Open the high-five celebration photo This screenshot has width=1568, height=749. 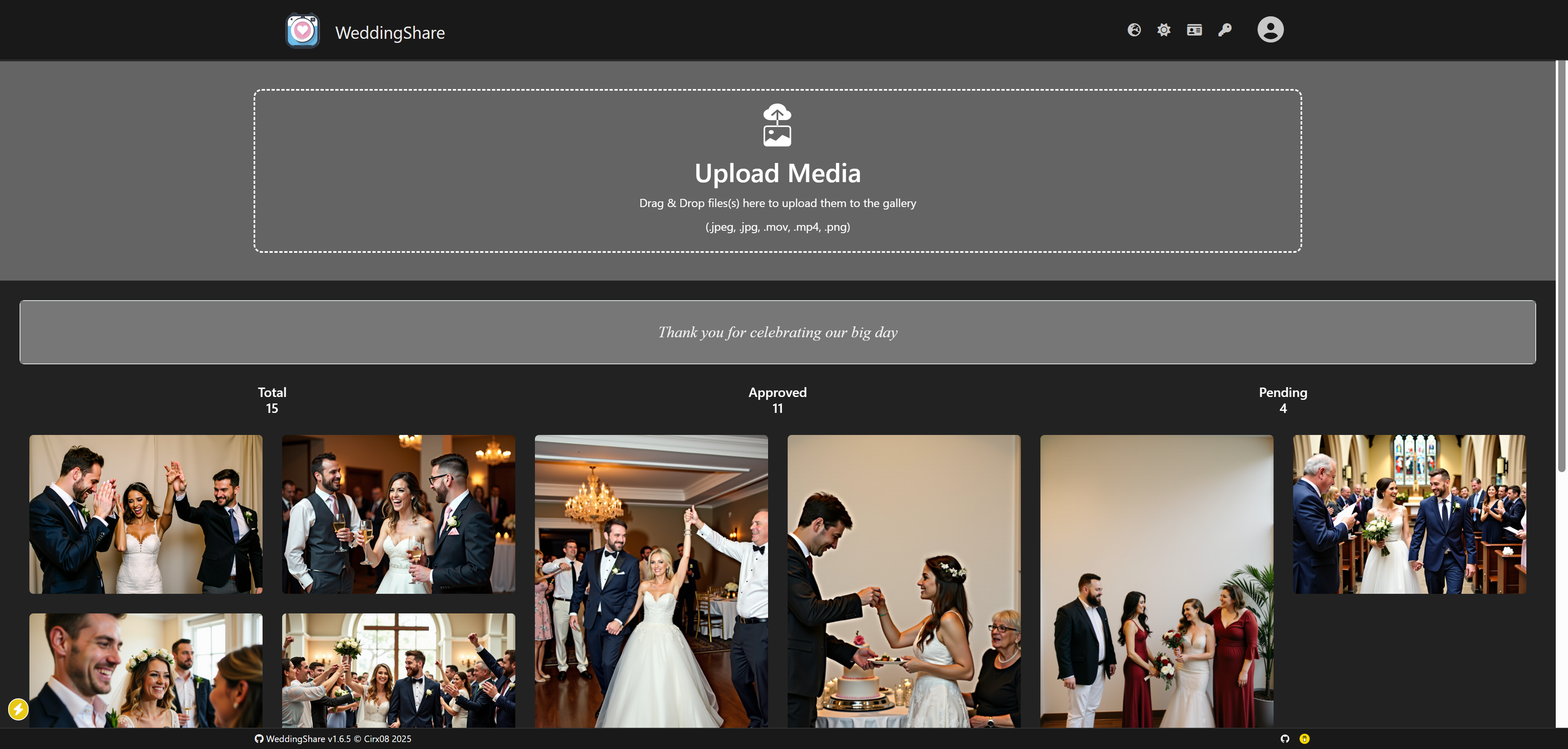tap(145, 514)
